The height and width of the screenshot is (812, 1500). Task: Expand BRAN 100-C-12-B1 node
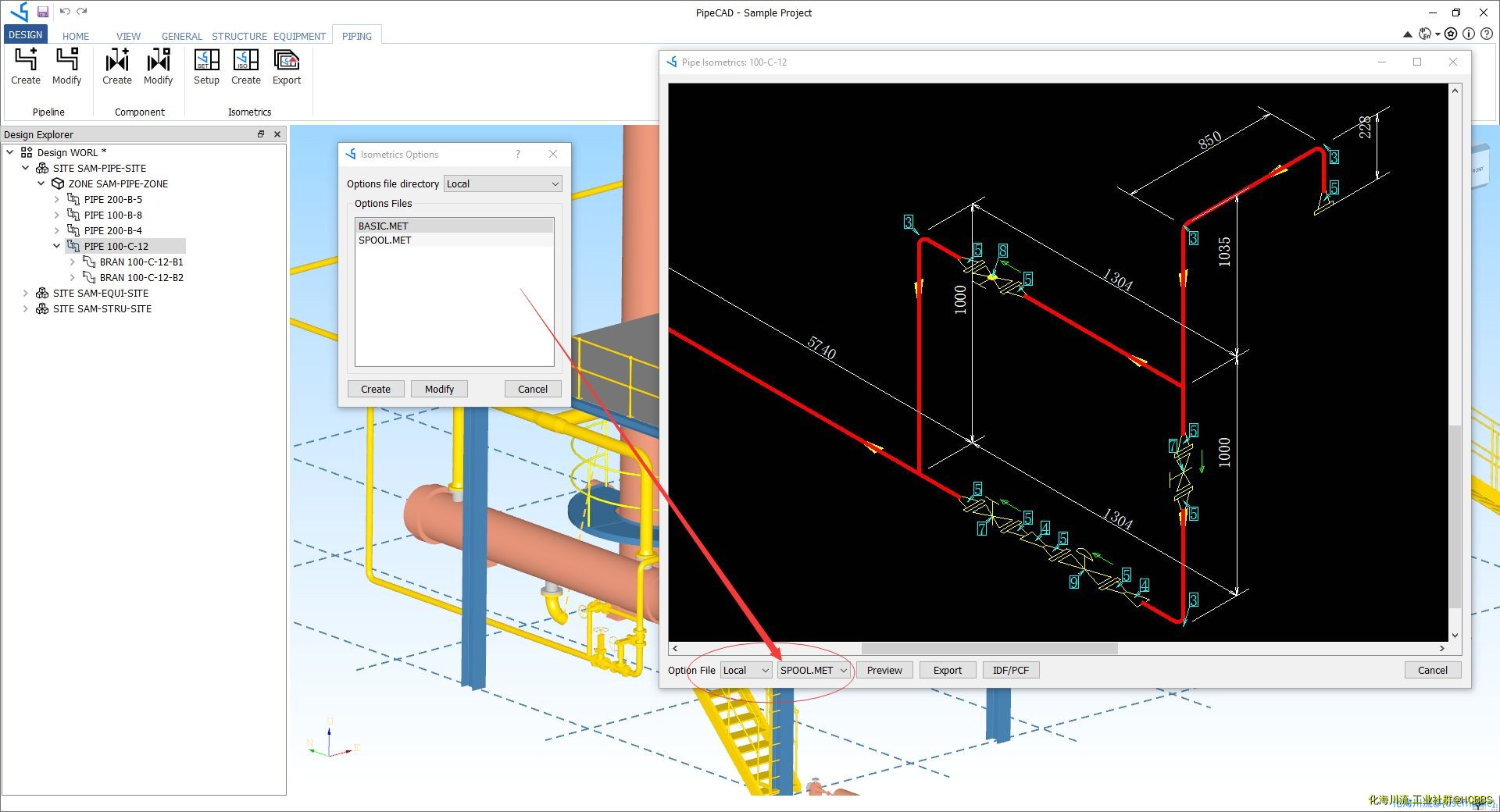(x=73, y=262)
